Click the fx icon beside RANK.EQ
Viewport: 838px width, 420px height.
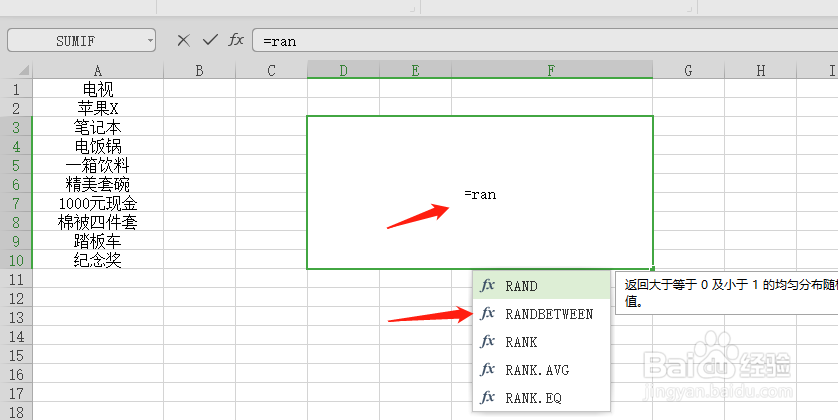(487, 397)
